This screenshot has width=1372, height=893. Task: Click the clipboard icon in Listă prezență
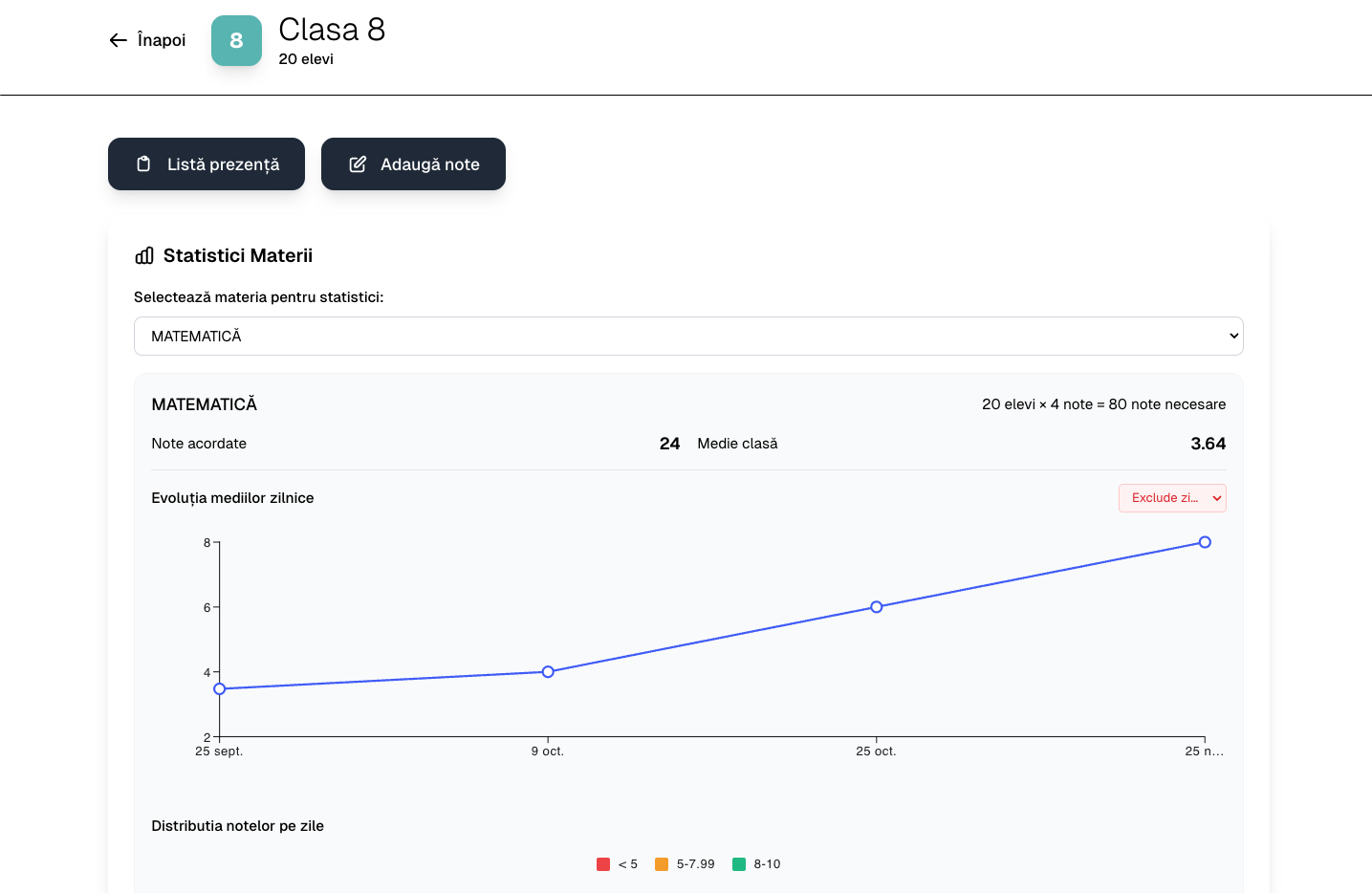coord(143,164)
